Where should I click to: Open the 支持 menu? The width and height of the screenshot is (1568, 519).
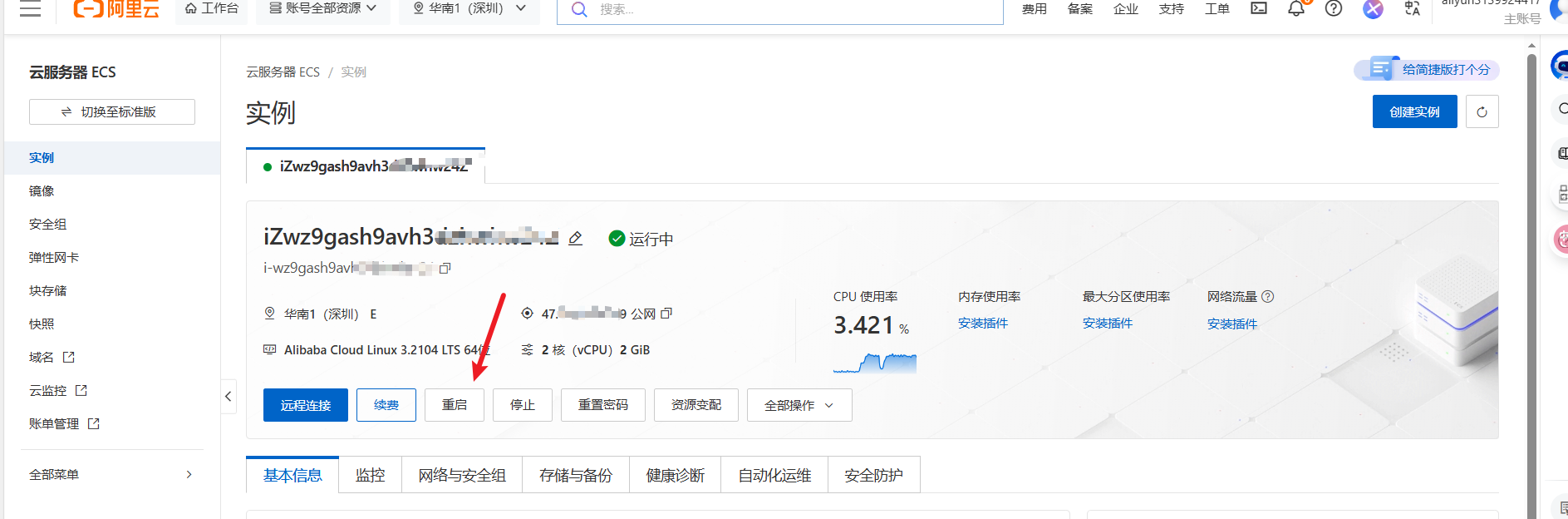click(1171, 9)
